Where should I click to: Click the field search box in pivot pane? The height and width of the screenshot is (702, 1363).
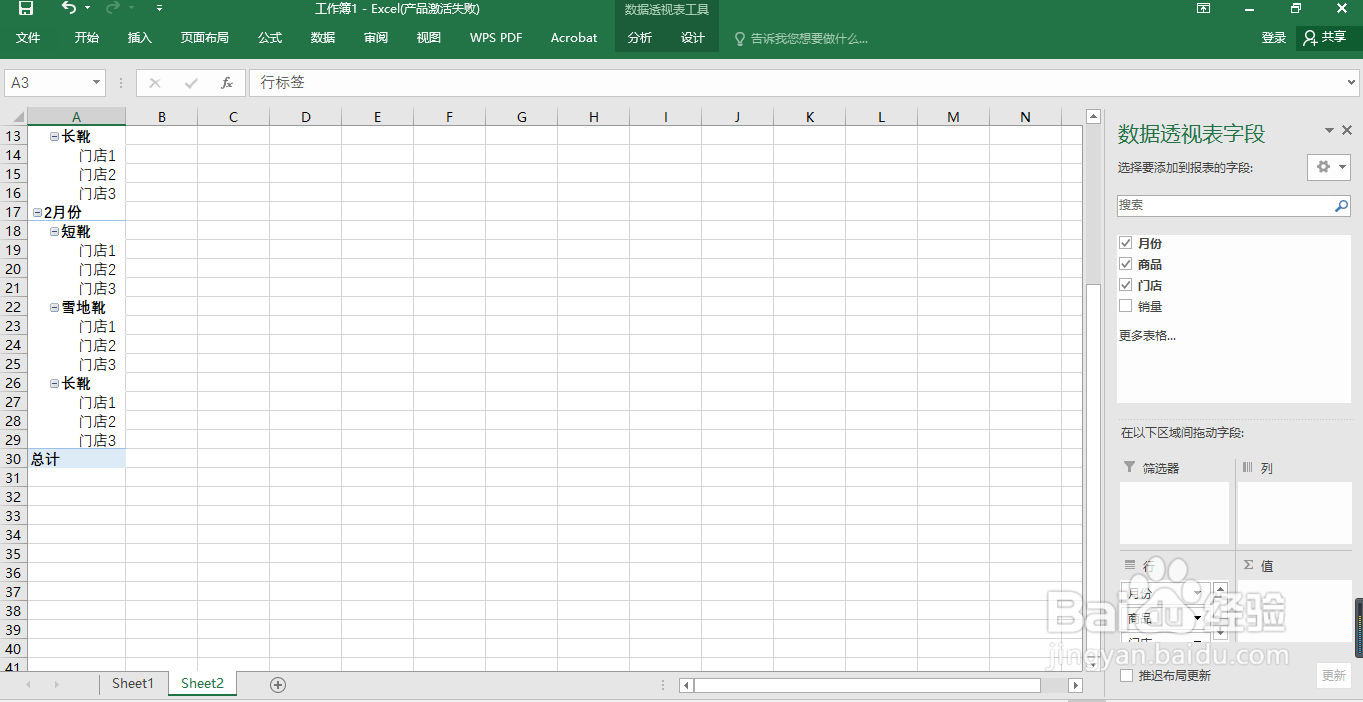(1225, 205)
